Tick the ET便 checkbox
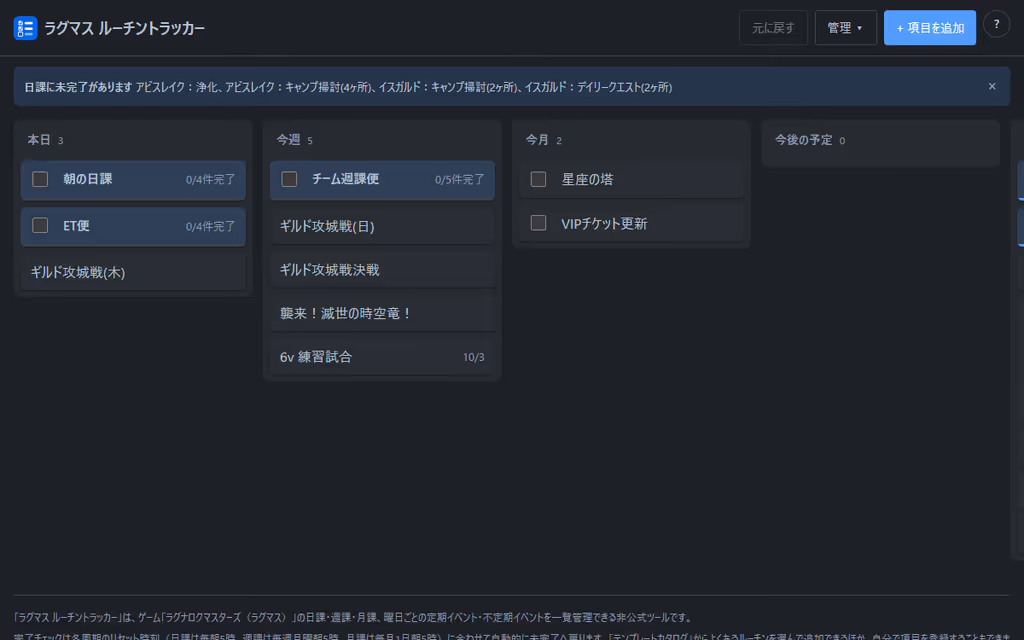 (40, 225)
